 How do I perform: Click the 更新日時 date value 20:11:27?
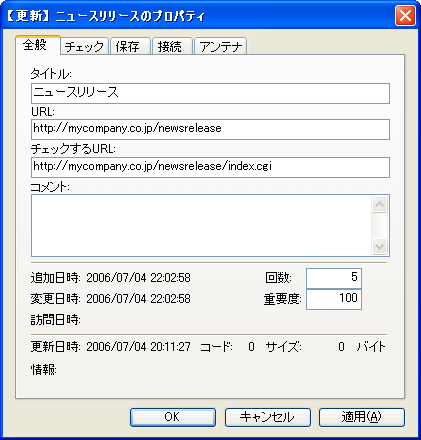click(x=138, y=347)
